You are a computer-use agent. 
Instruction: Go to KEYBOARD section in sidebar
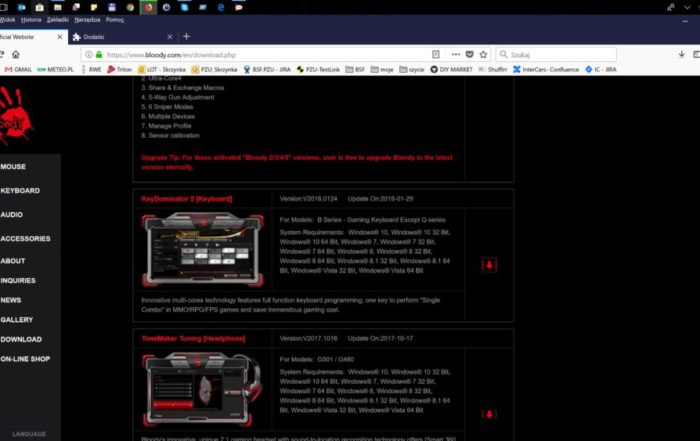pos(20,191)
